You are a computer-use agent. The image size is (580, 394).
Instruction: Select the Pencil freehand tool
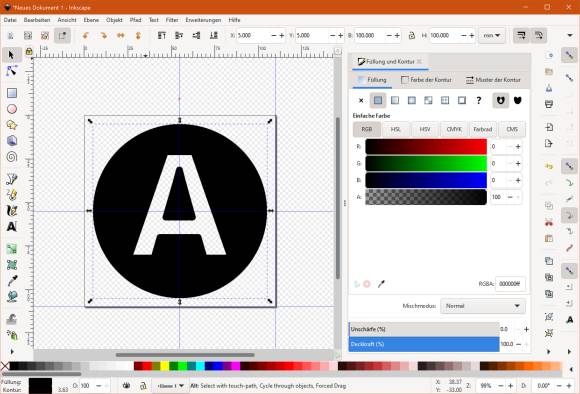(x=12, y=195)
